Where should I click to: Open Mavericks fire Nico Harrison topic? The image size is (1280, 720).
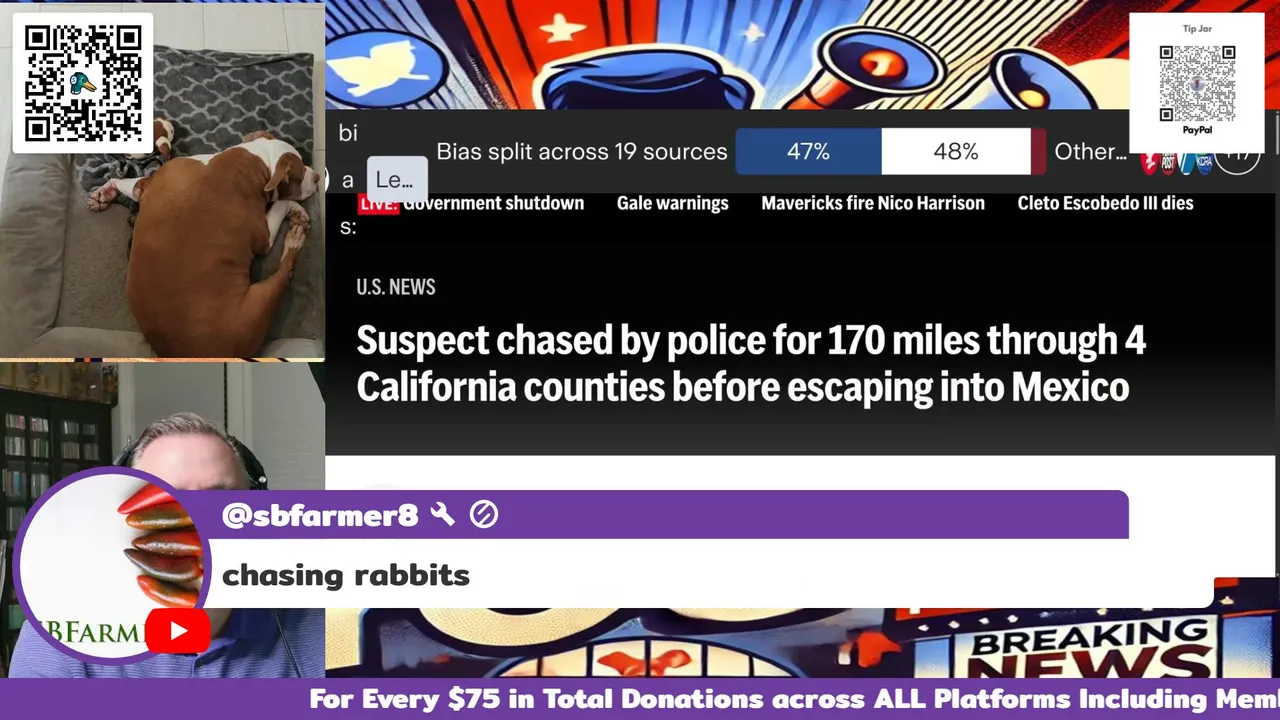pos(873,203)
